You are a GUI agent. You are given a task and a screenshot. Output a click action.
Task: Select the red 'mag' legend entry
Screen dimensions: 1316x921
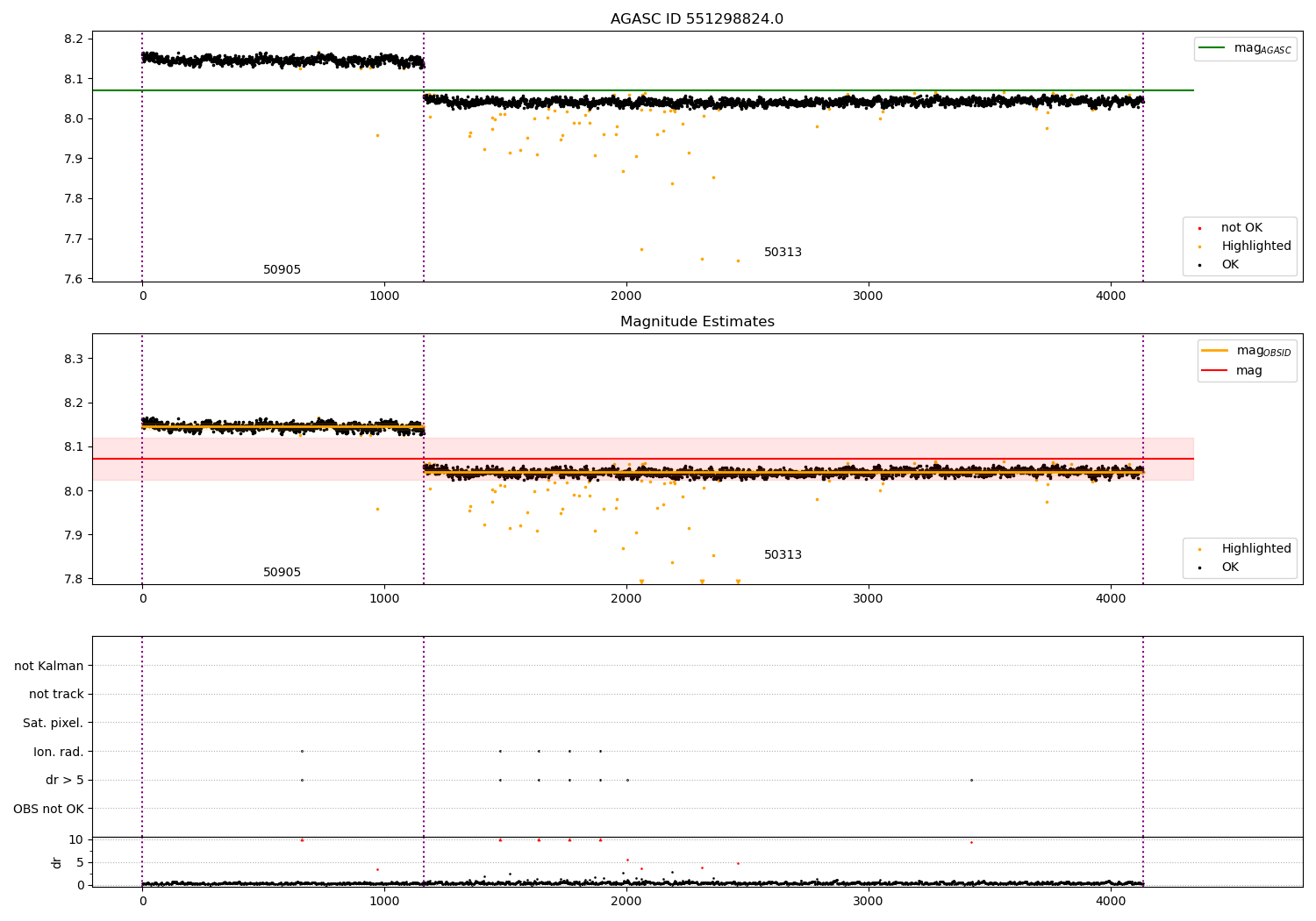[1233, 371]
